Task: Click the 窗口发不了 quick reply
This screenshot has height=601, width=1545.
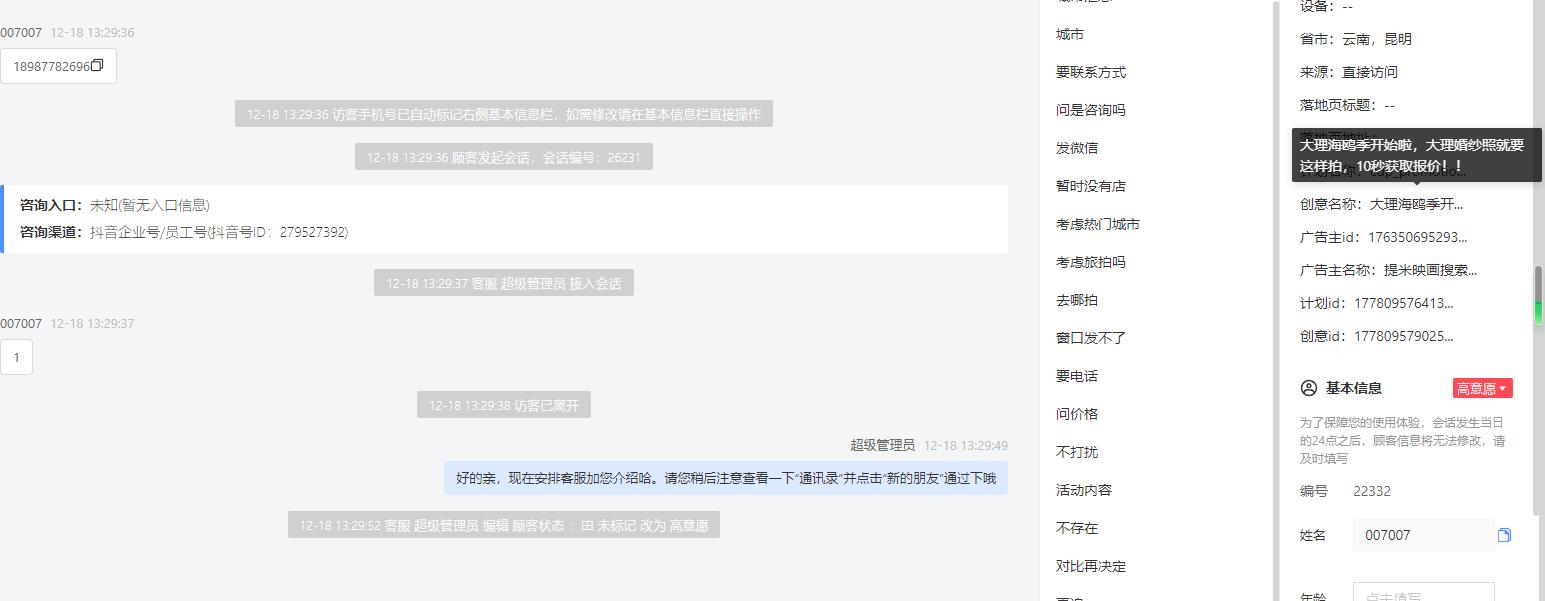Action: (1091, 338)
